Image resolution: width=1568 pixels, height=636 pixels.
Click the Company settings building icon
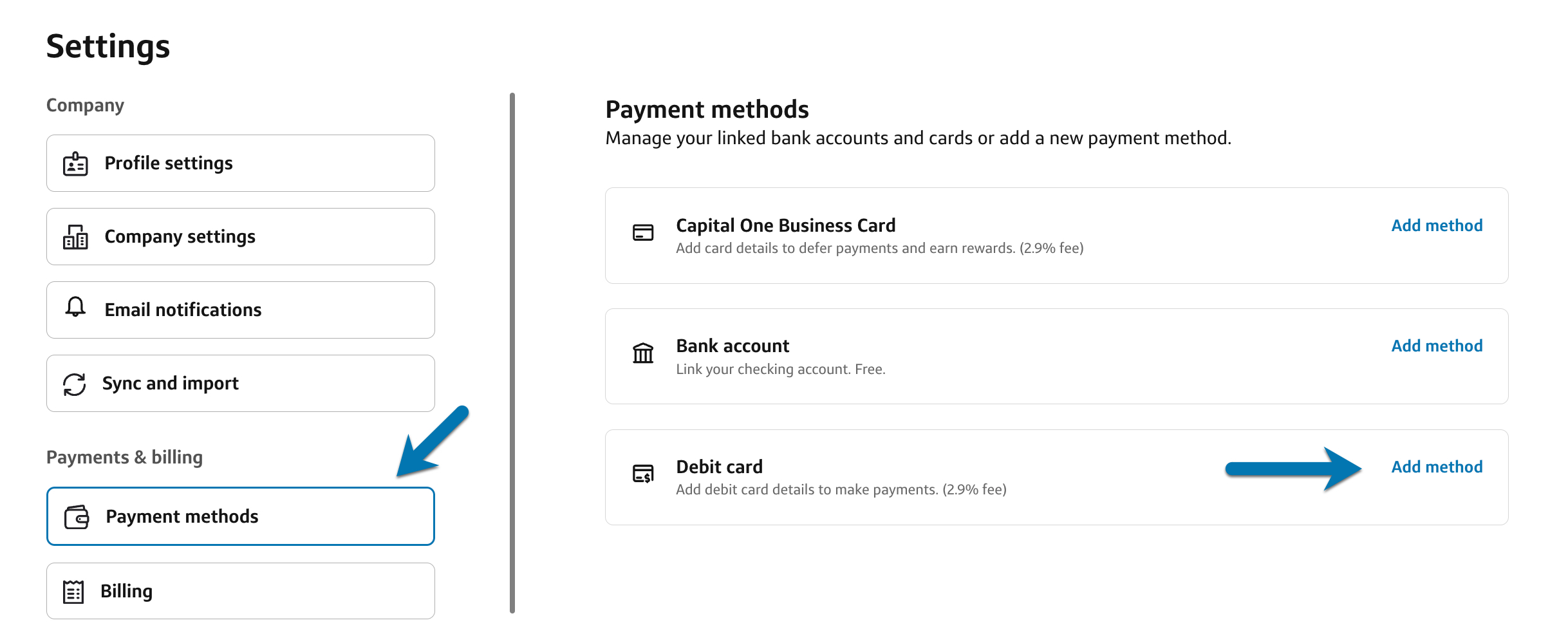pos(75,237)
